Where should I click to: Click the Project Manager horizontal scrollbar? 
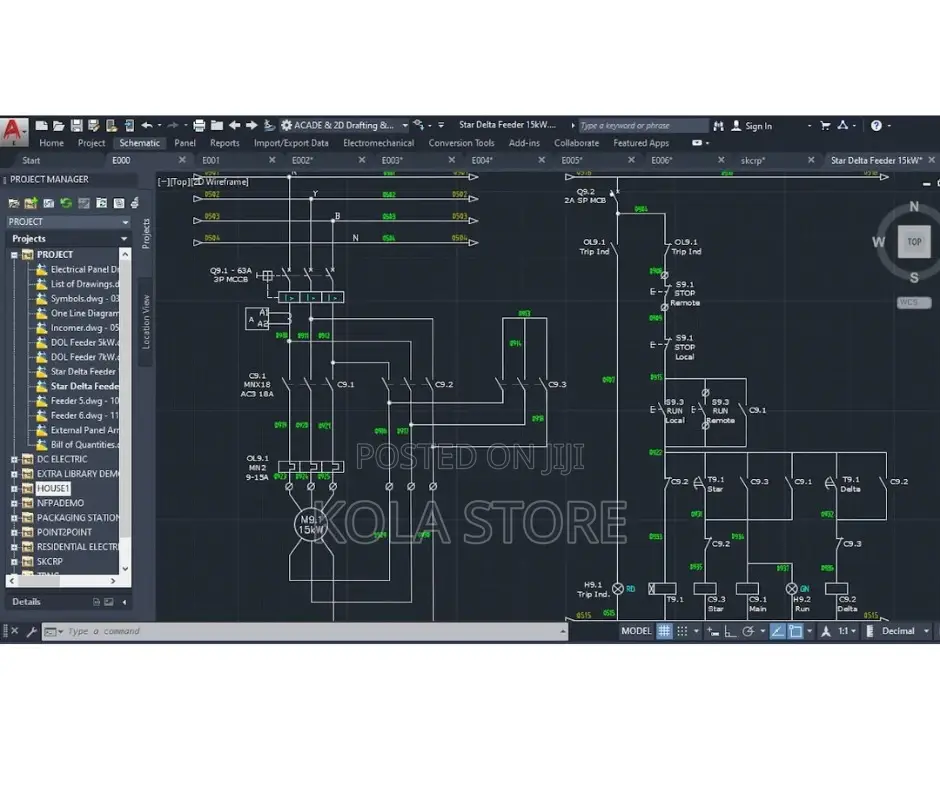62,581
